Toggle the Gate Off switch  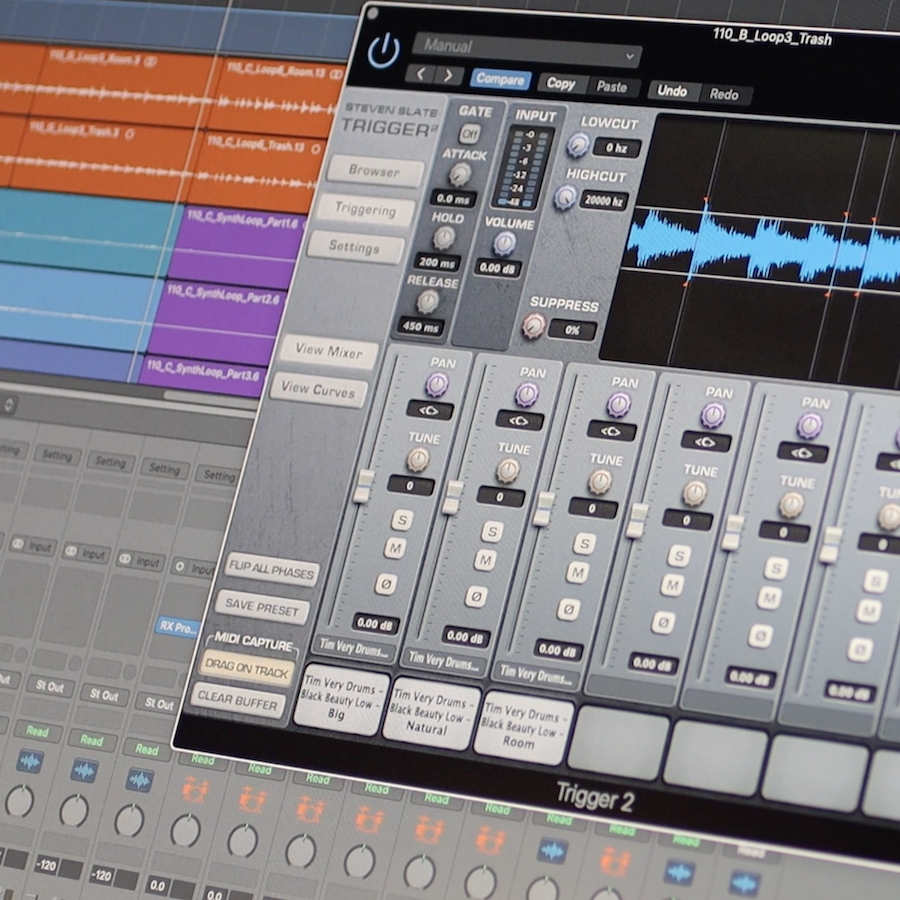[x=468, y=133]
